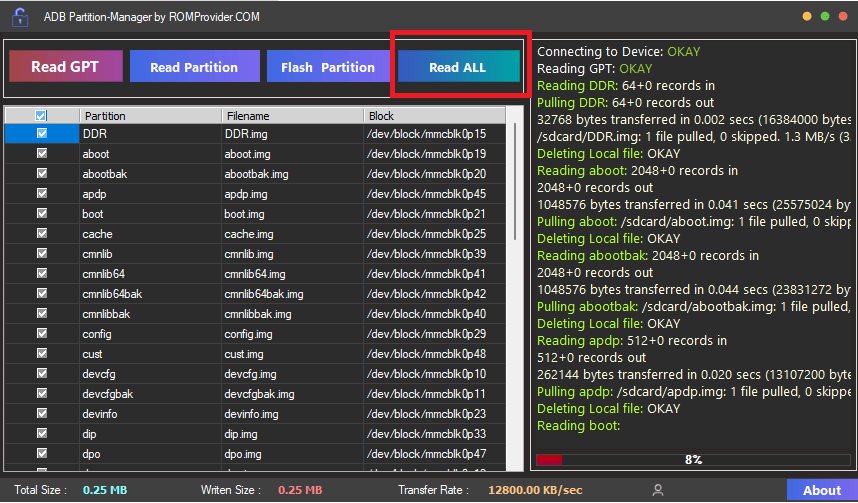The image size is (858, 503).
Task: Click the 'Reading boot:' log line
Action: pyautogui.click(x=578, y=425)
